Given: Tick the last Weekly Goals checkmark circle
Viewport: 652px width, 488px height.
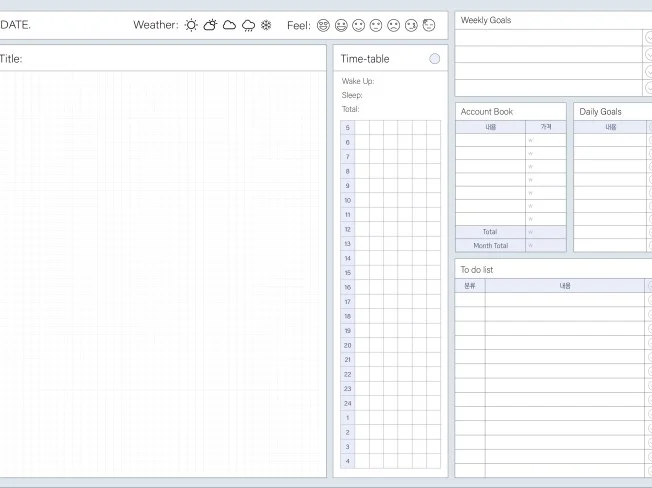Looking at the screenshot, I should pyautogui.click(x=648, y=87).
